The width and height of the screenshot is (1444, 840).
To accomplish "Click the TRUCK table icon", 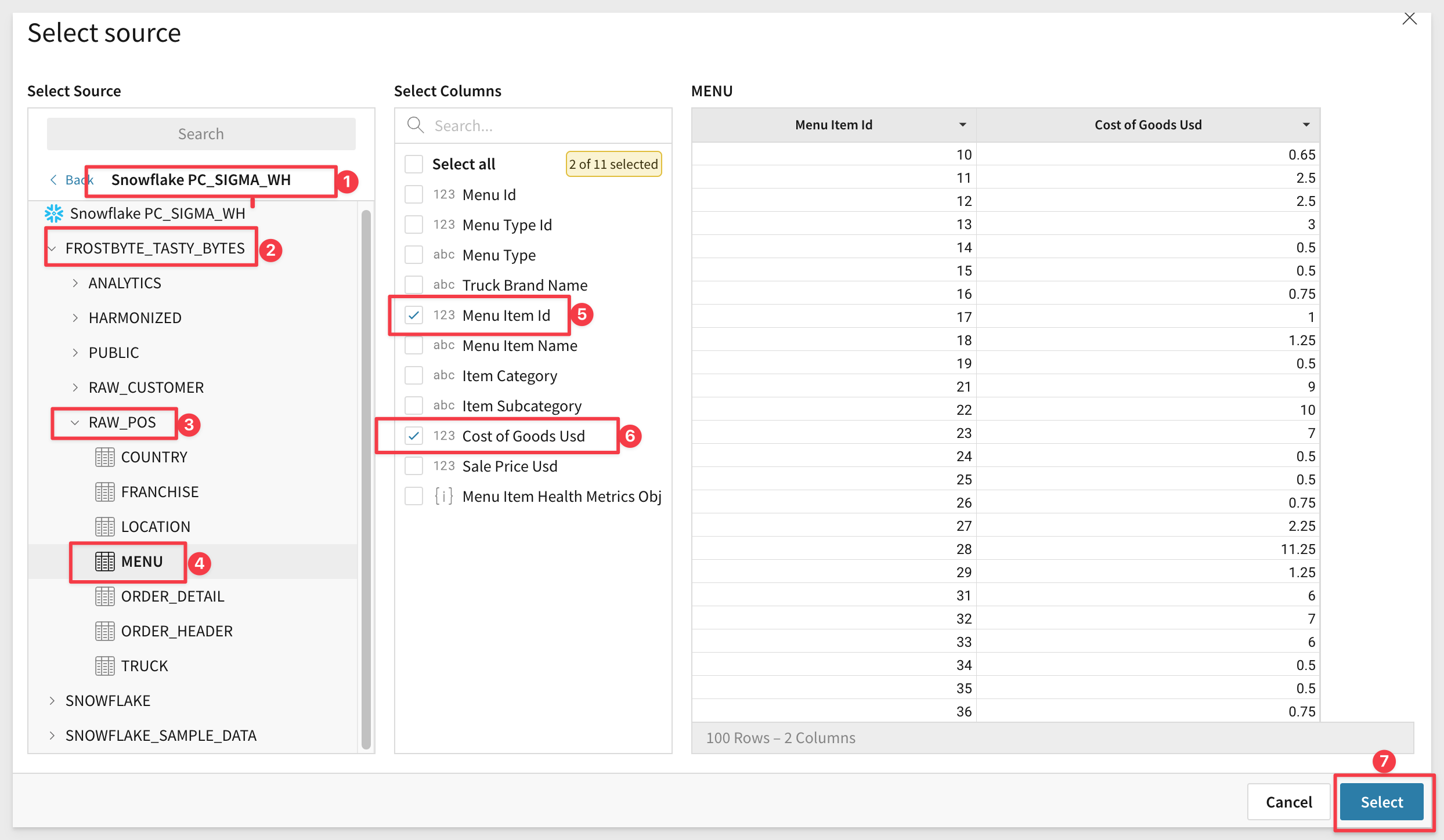I will tap(104, 666).
